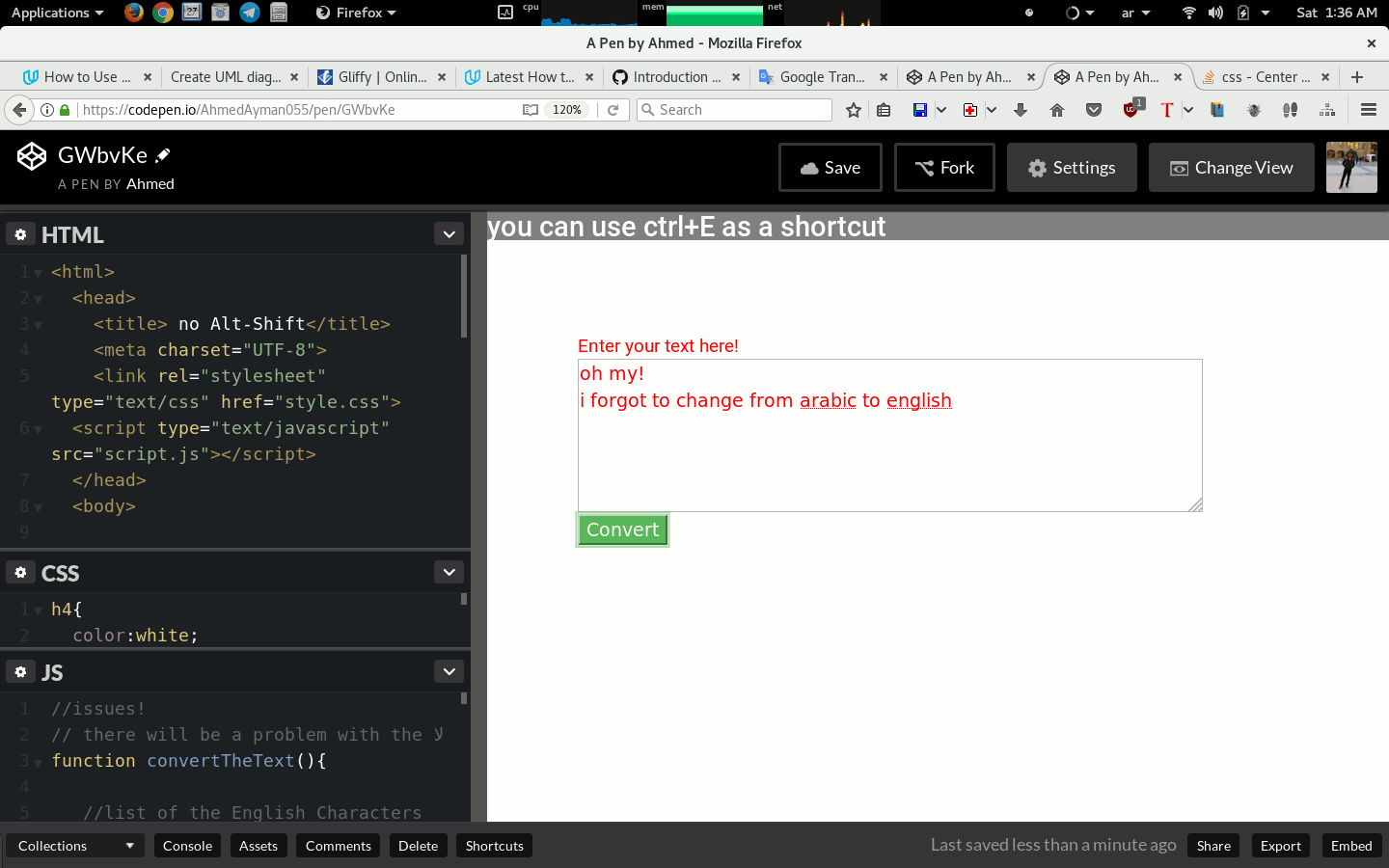The image size is (1389, 868).
Task: Click the 120% zoom indicator
Action: [567, 110]
